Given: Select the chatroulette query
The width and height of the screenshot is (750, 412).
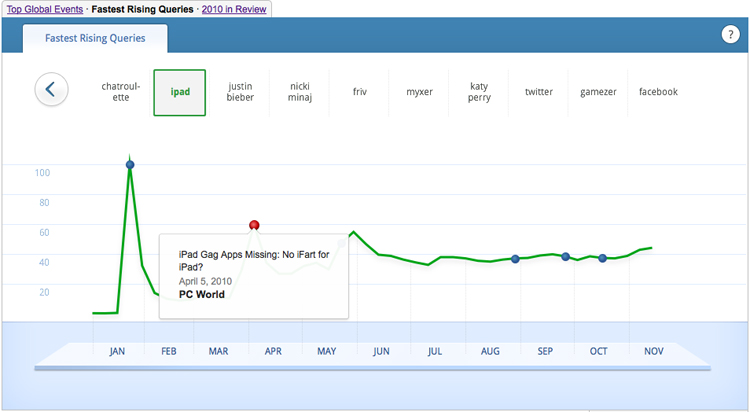Looking at the screenshot, I should [x=121, y=92].
